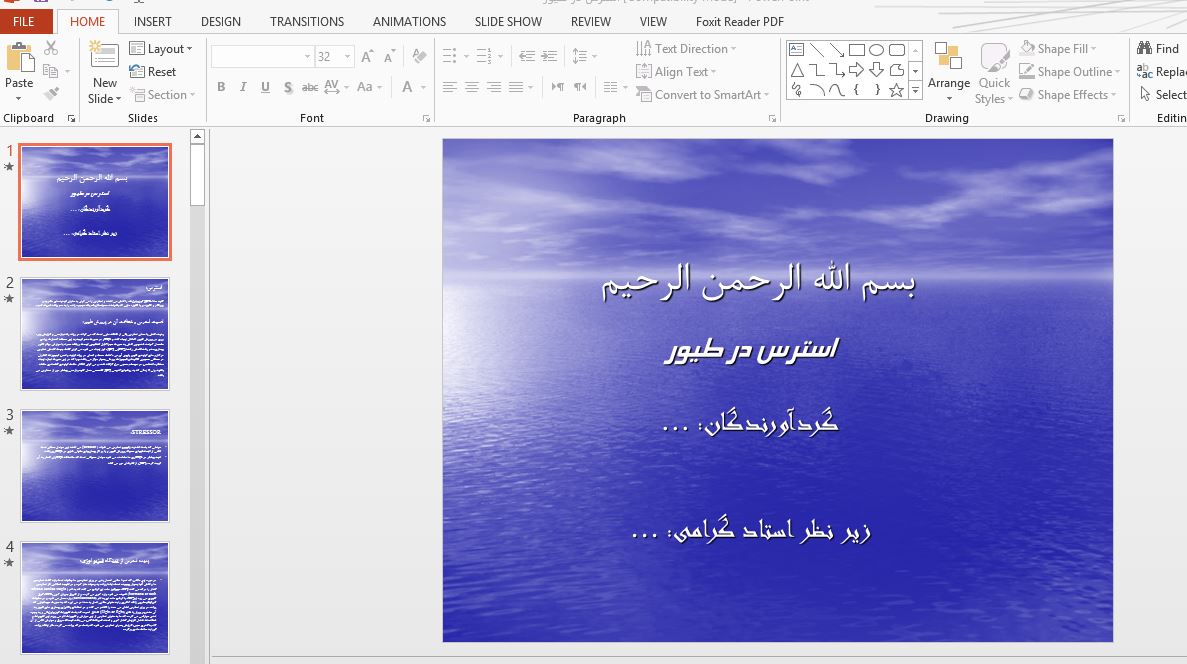Image resolution: width=1187 pixels, height=664 pixels.
Task: Open Align Text dropdown
Action: (x=675, y=72)
